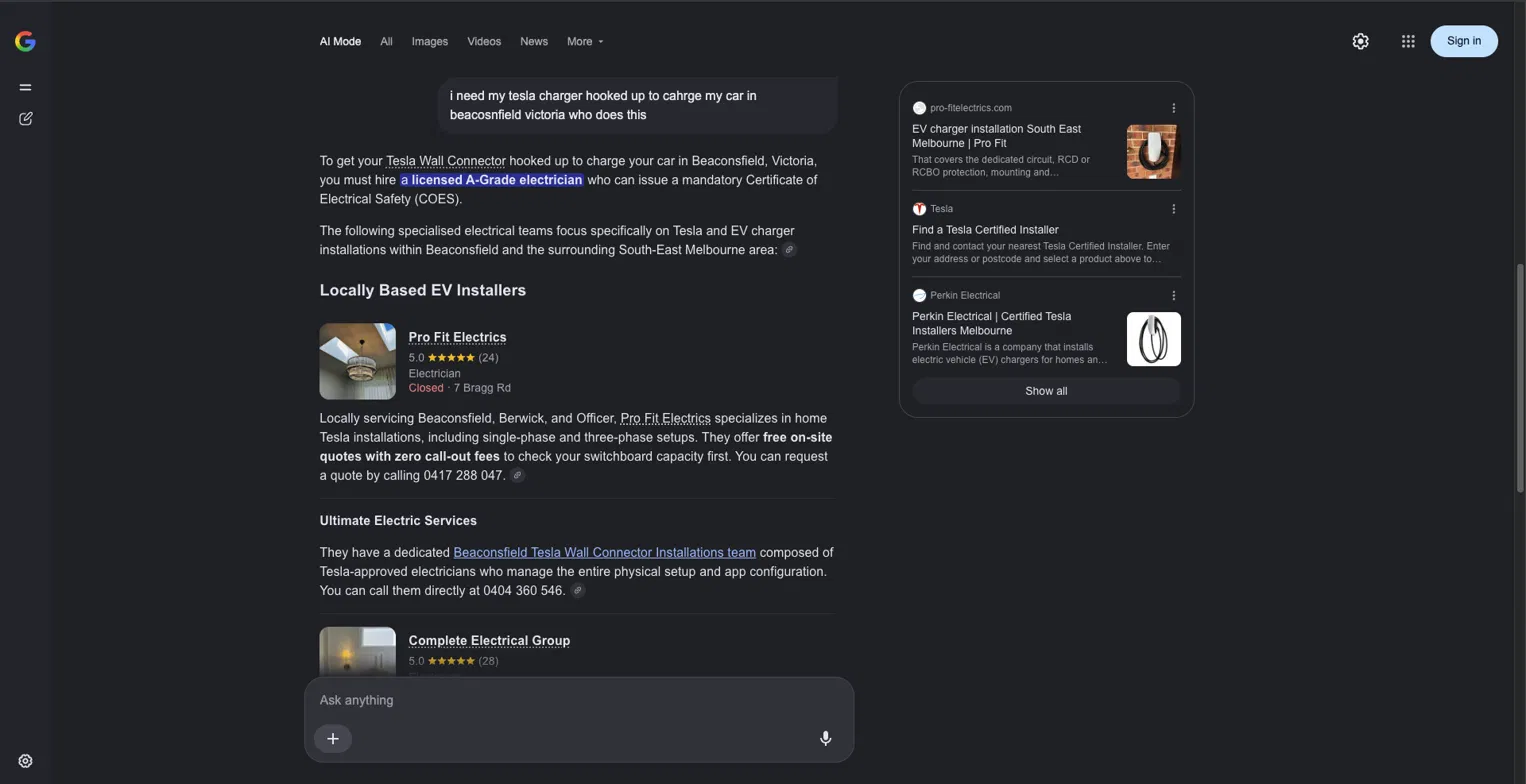This screenshot has width=1526, height=784.
Task: Switch to the Images tab
Action: 430,41
